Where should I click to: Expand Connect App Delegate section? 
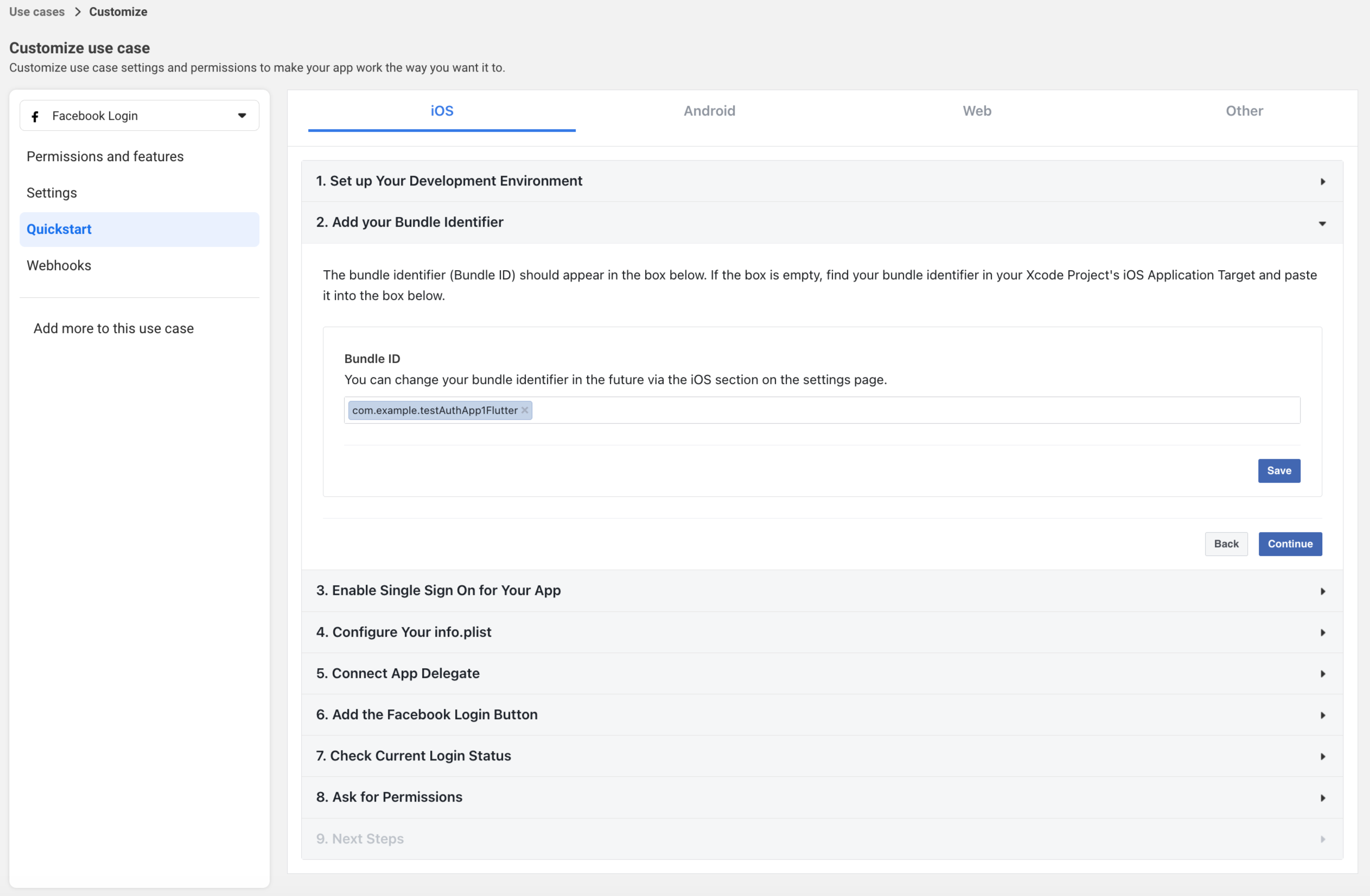1322,674
